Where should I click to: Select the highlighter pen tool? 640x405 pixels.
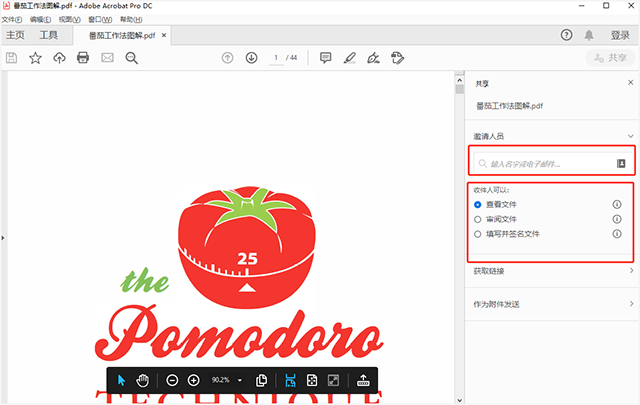[x=350, y=58]
